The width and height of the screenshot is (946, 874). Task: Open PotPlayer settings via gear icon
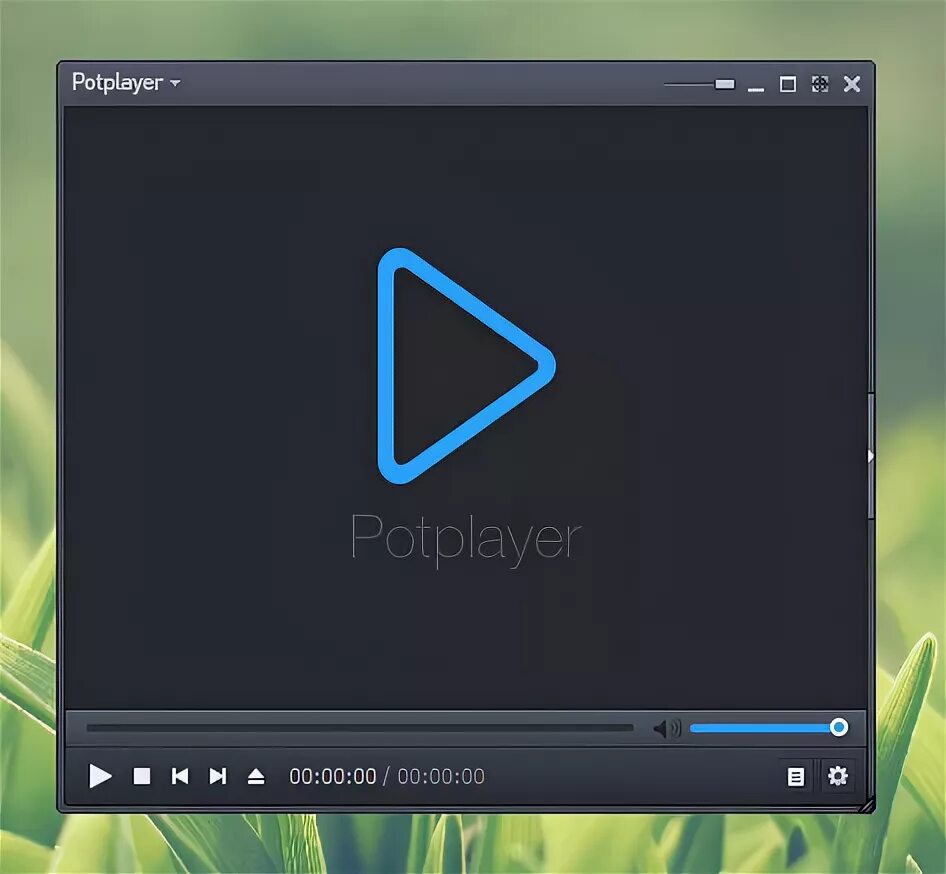[838, 776]
